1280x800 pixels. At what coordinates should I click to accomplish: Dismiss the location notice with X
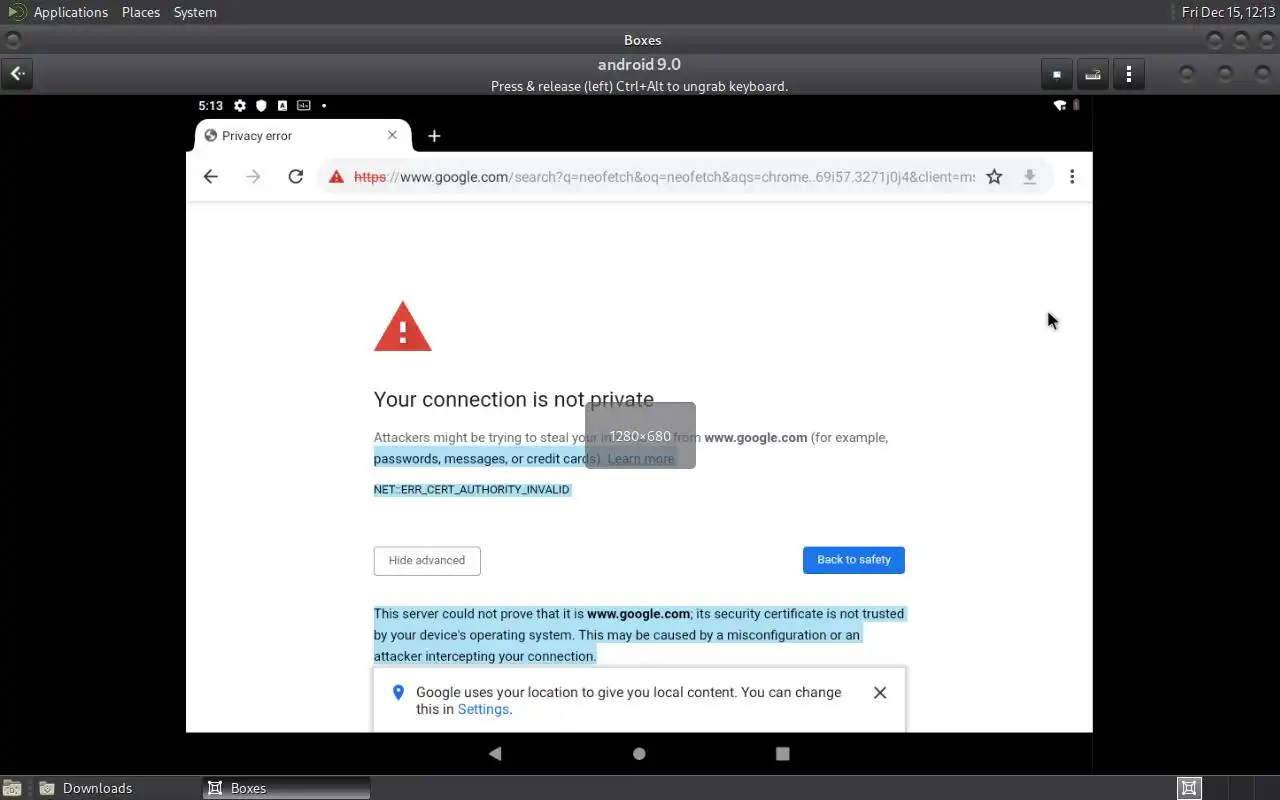(x=880, y=692)
